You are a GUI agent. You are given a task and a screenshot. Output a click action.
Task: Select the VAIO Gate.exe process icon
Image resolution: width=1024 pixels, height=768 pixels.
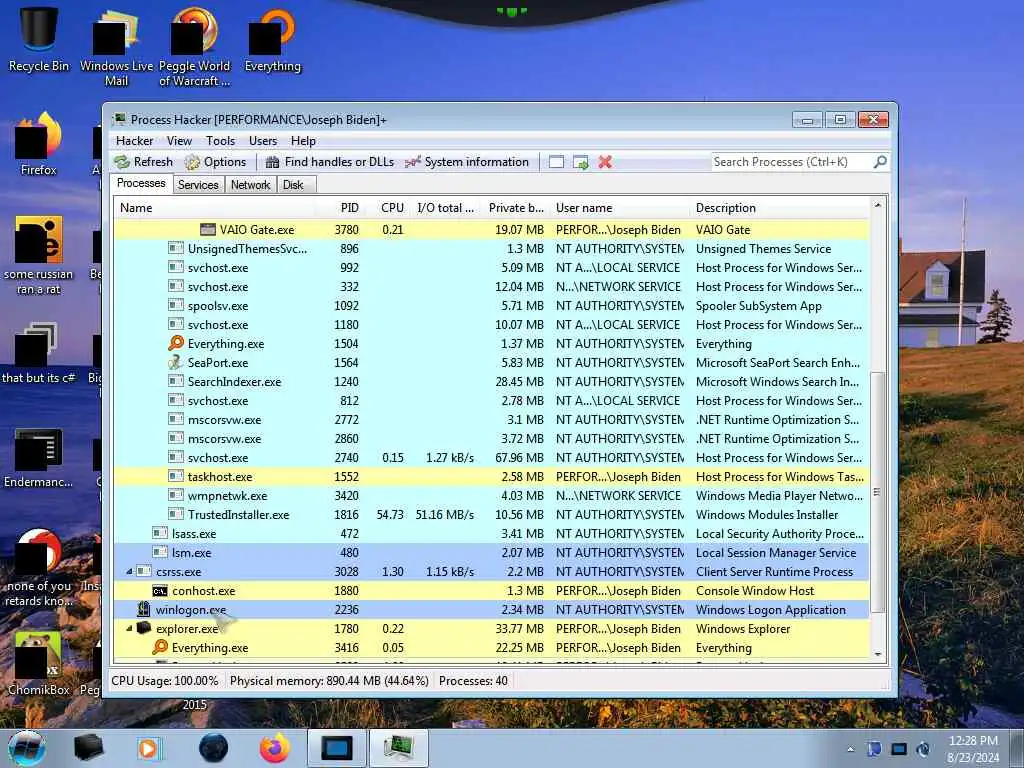(x=208, y=229)
